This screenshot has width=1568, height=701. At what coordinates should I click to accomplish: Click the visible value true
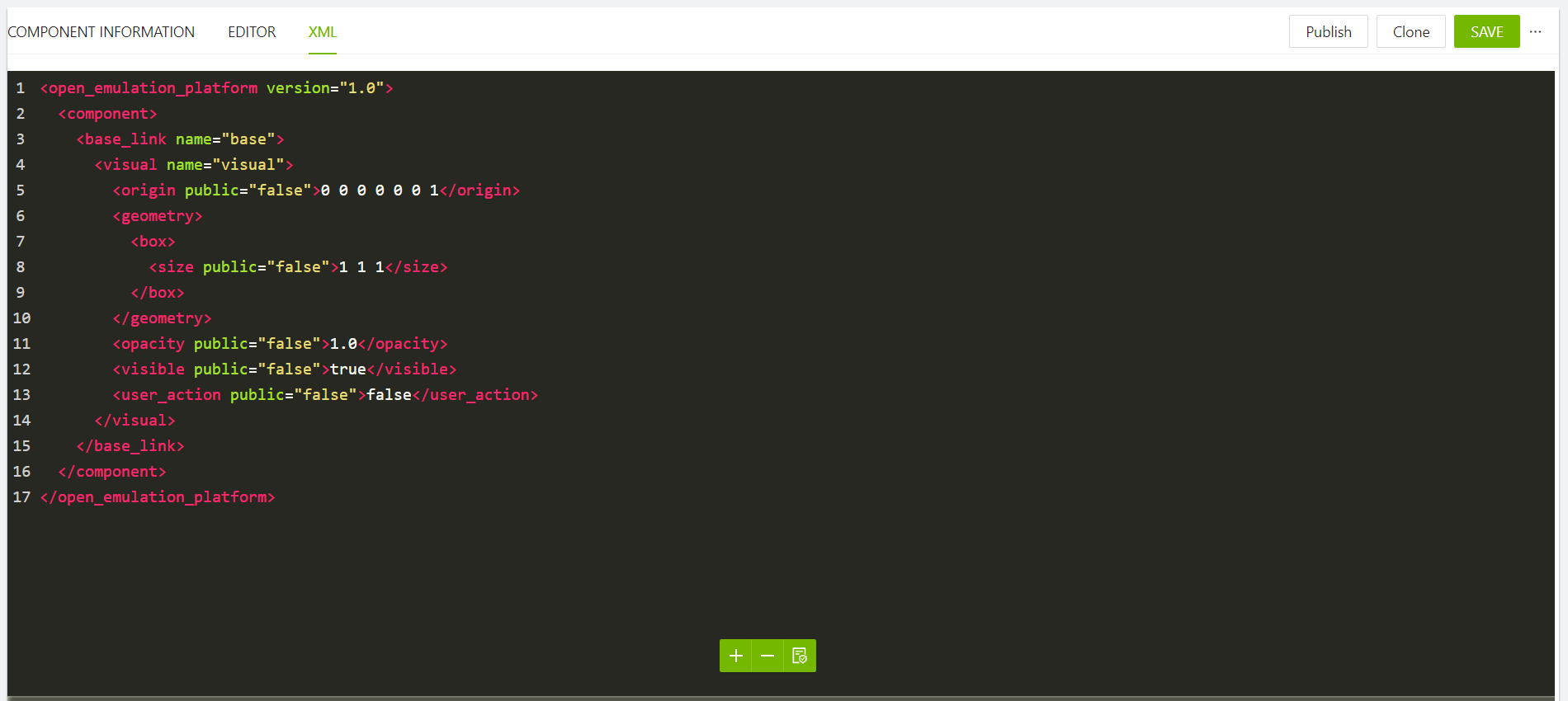coord(348,369)
